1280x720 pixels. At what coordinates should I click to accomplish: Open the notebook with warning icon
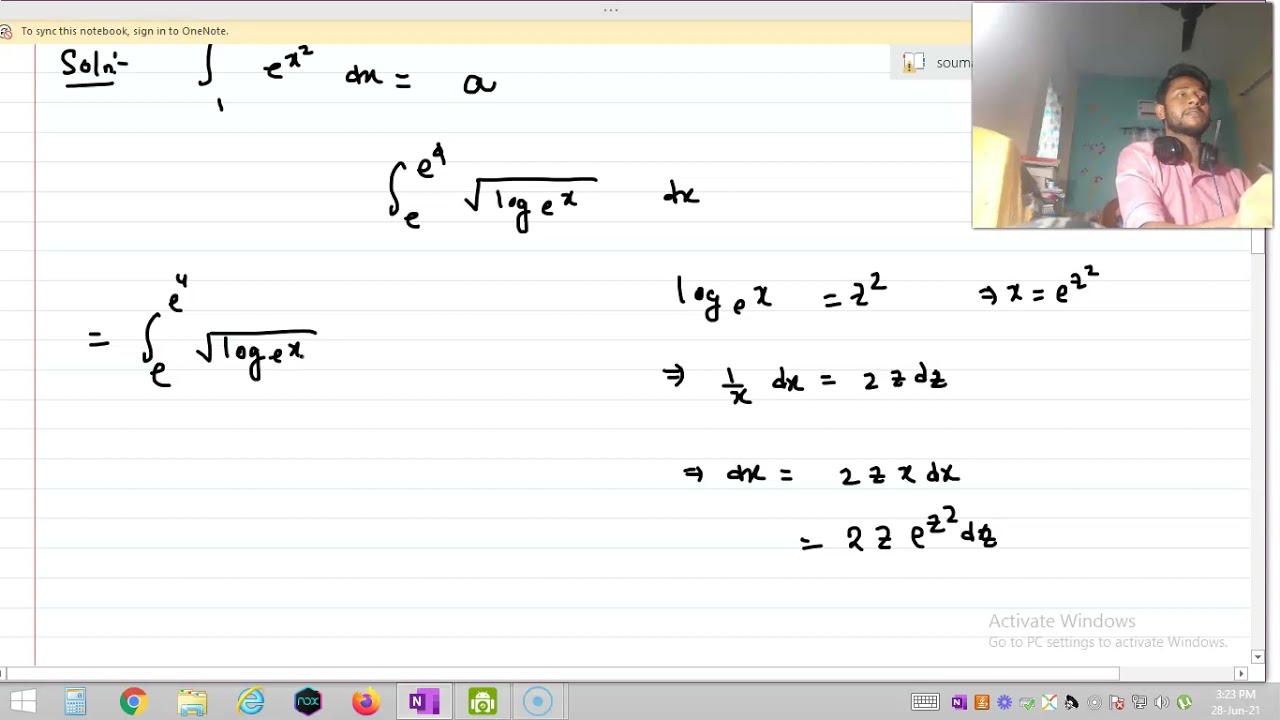pyautogui.click(x=914, y=63)
